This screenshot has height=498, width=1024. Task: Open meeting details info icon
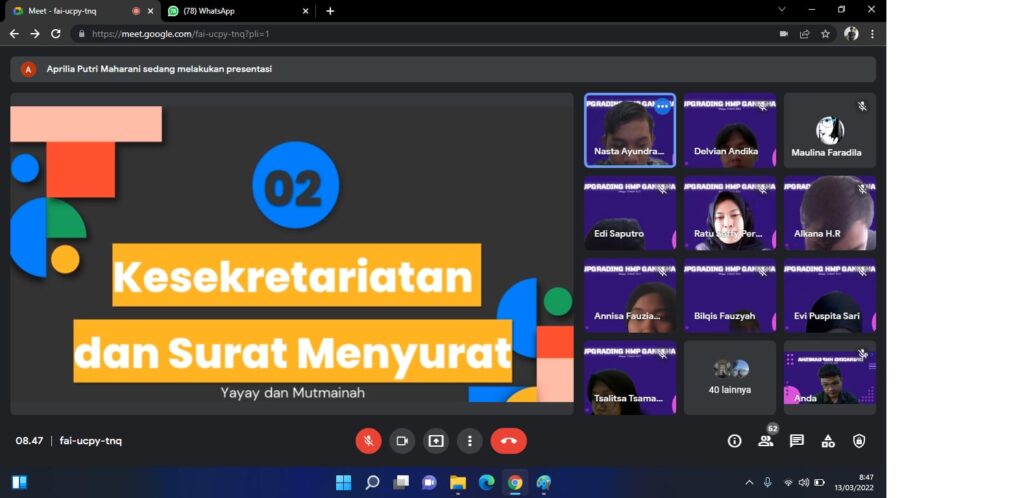[x=734, y=440]
